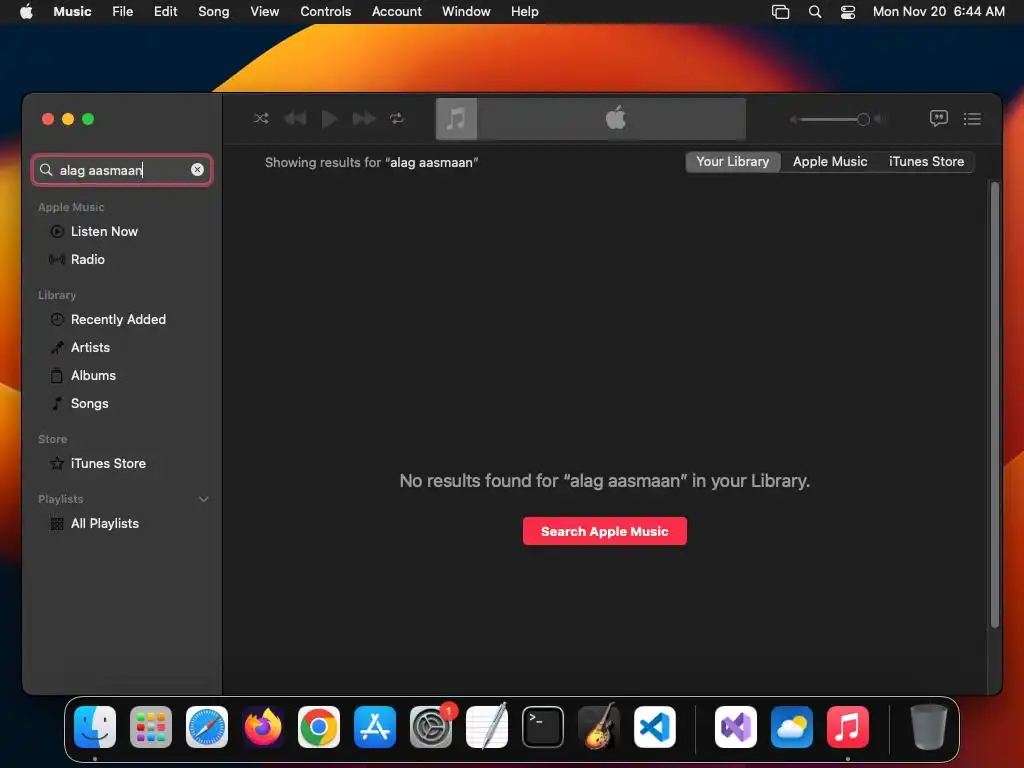1024x768 pixels.
Task: Launch Safari from the Dock
Action: click(x=207, y=727)
